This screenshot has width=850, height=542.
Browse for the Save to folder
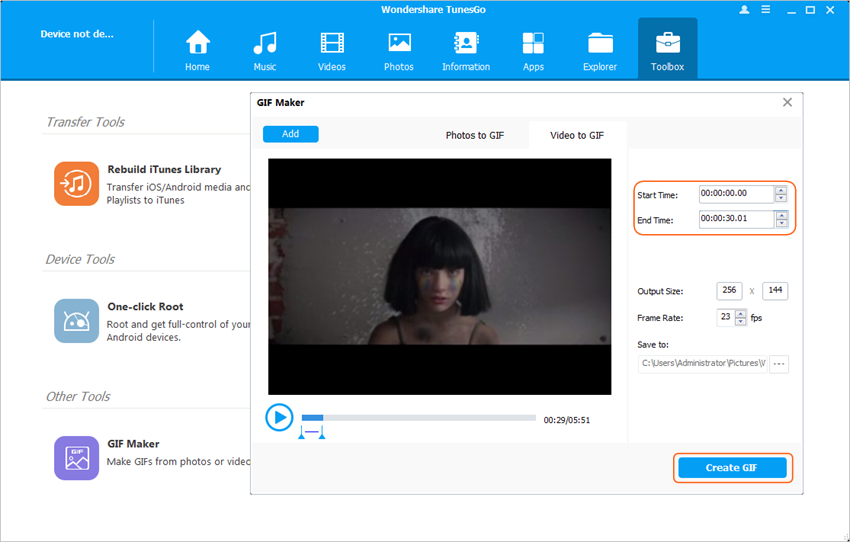pos(778,364)
